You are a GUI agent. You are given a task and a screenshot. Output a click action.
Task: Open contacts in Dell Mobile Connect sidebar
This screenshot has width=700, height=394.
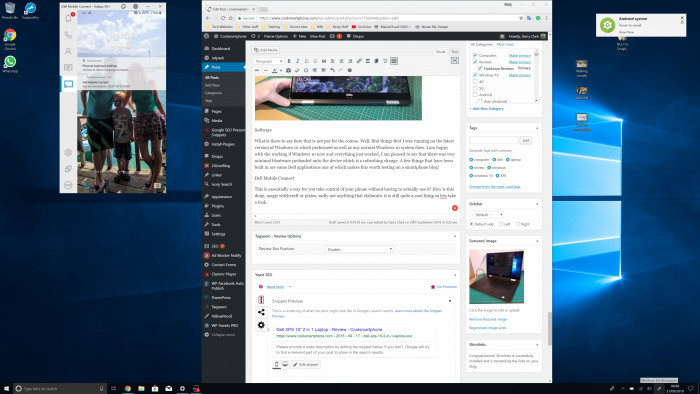[x=68, y=51]
